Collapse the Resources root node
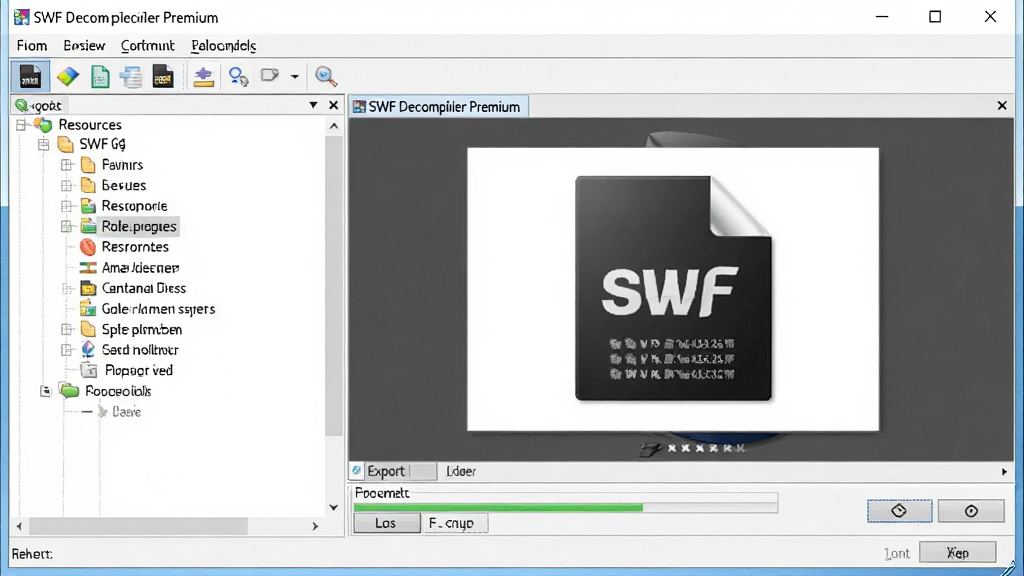 [22, 125]
